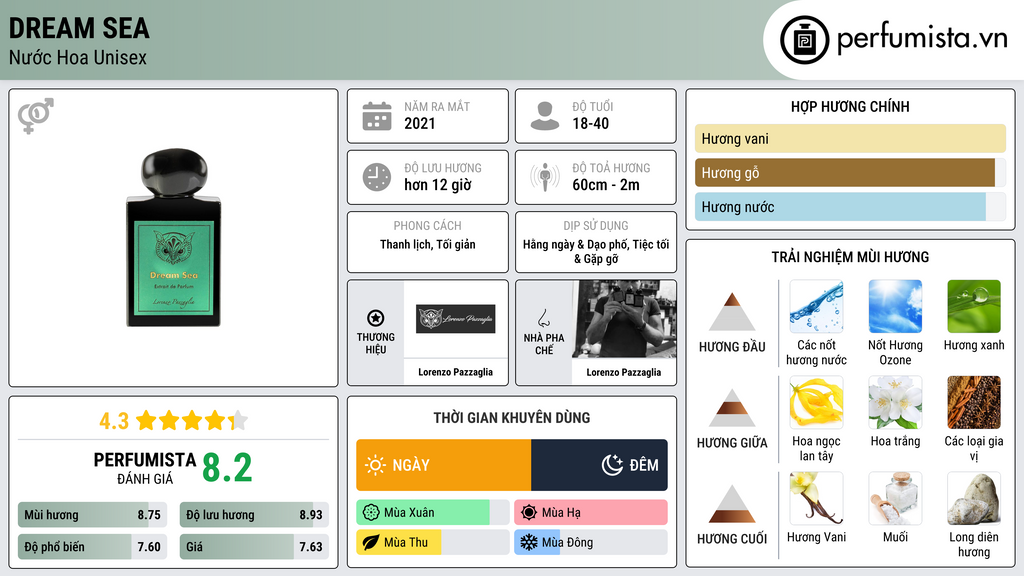This screenshot has height=576, width=1024.
Task: Click the Mùa Đông season bar
Action: click(x=590, y=543)
